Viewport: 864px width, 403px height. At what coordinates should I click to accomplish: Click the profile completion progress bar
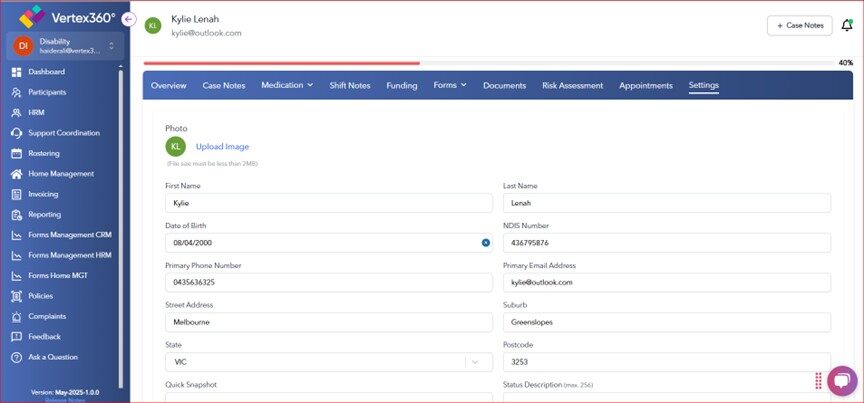(x=489, y=63)
